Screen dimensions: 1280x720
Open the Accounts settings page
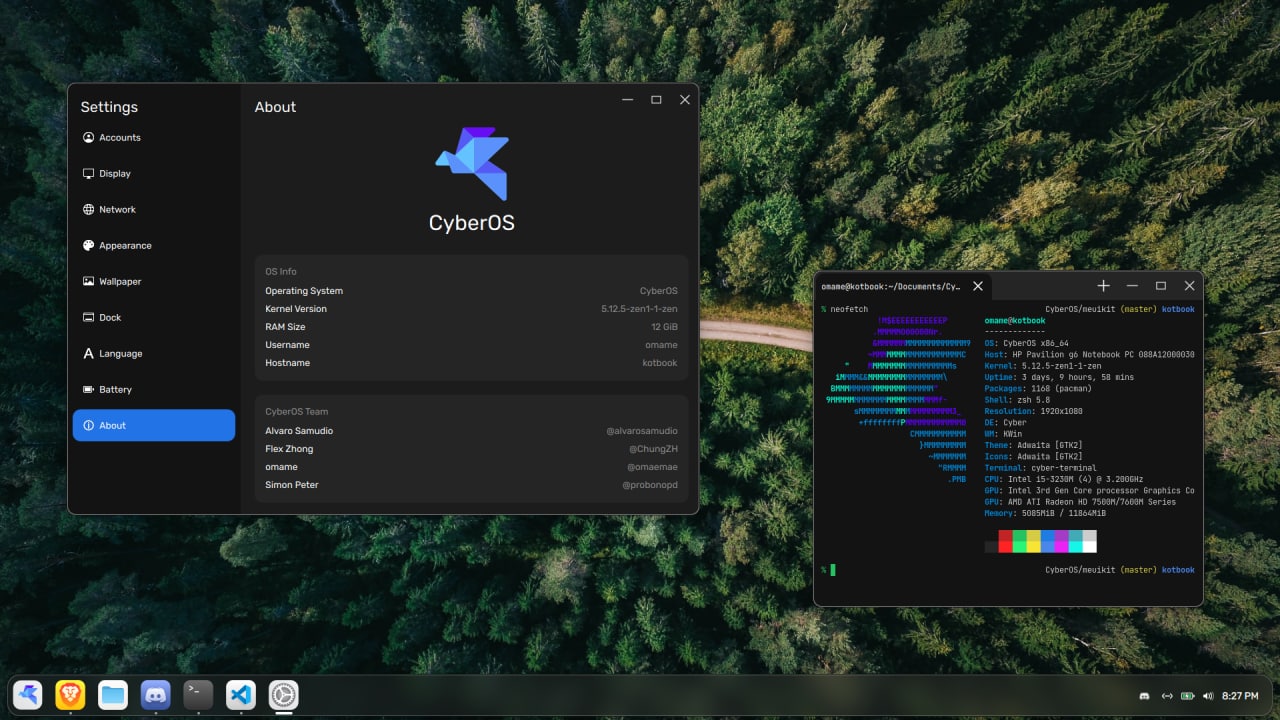click(x=154, y=137)
